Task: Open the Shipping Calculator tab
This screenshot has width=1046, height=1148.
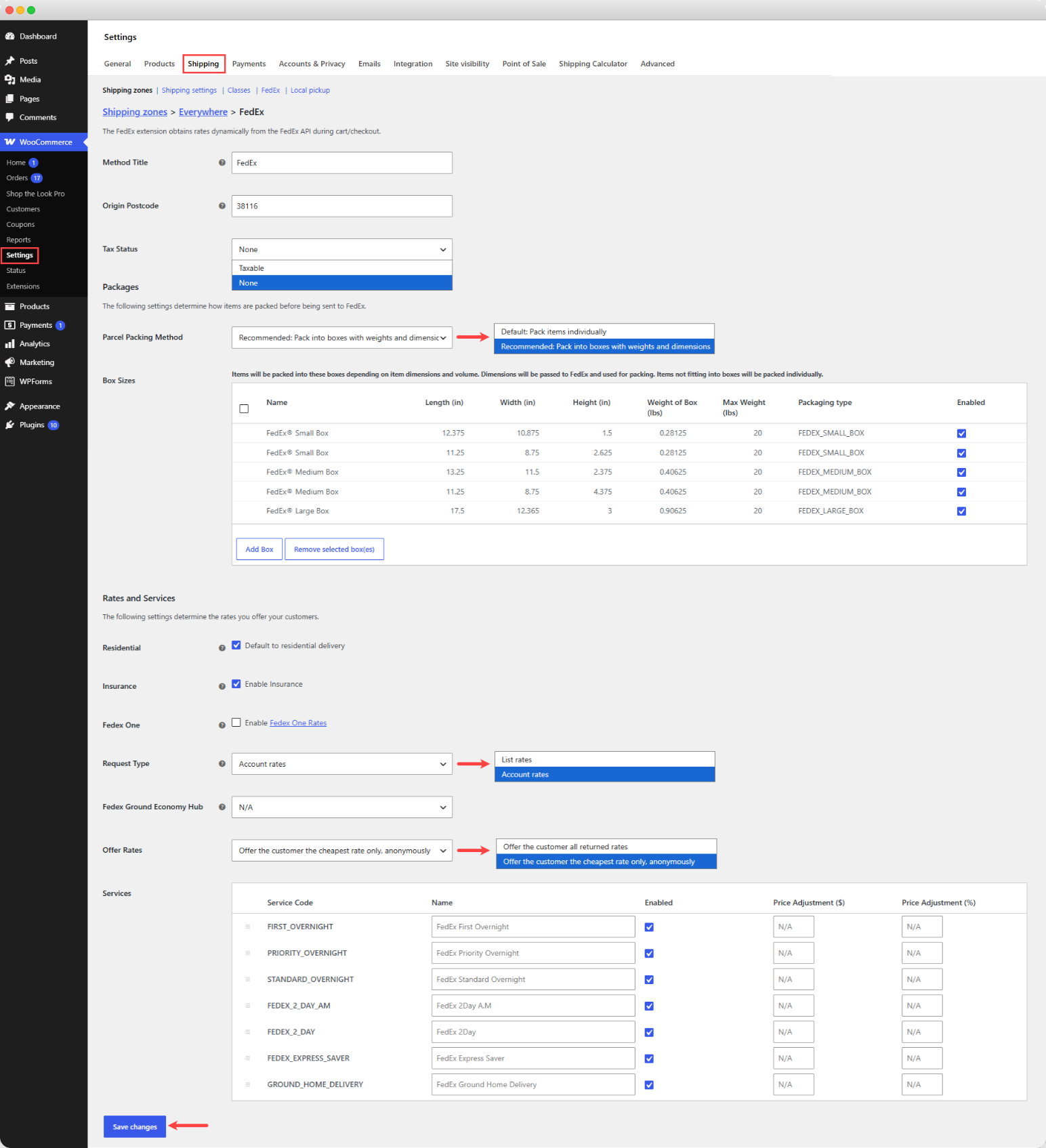Action: click(x=593, y=64)
